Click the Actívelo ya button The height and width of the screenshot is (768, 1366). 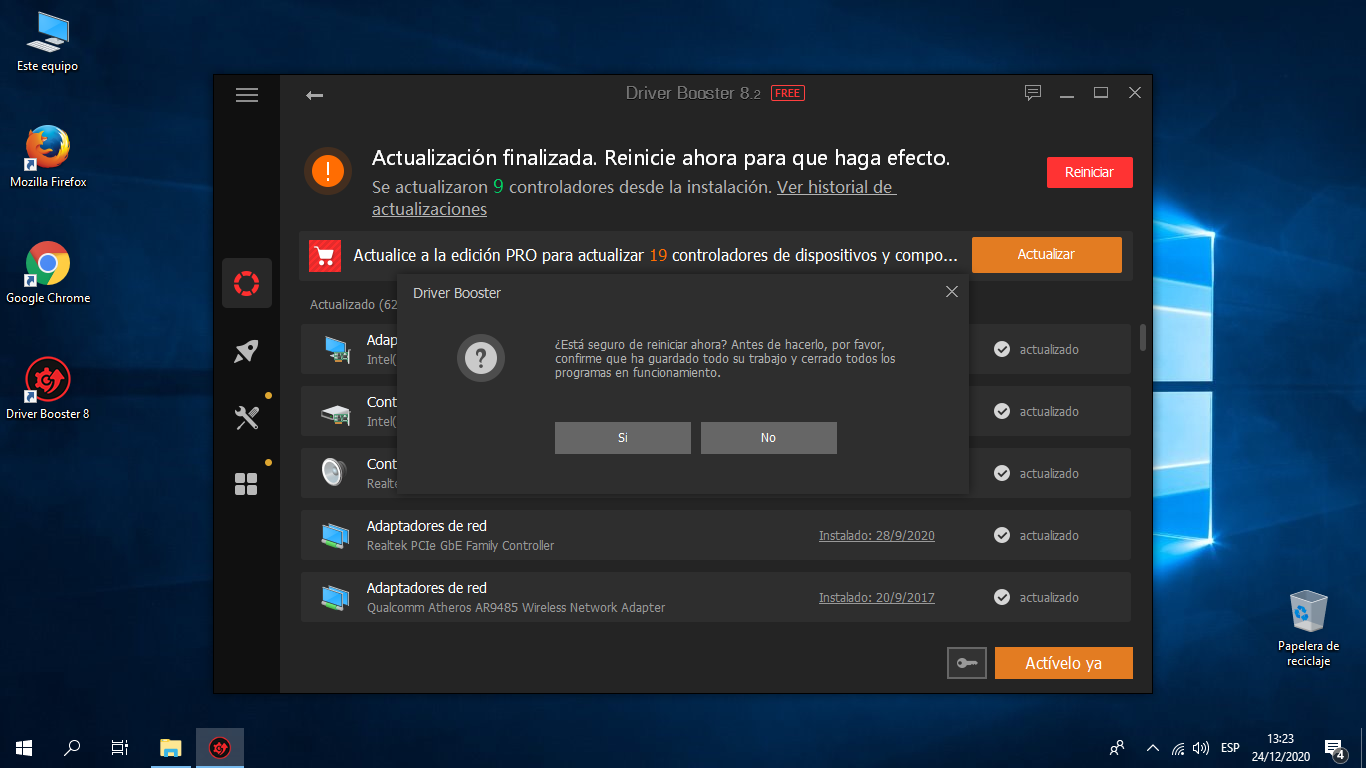(x=1063, y=663)
